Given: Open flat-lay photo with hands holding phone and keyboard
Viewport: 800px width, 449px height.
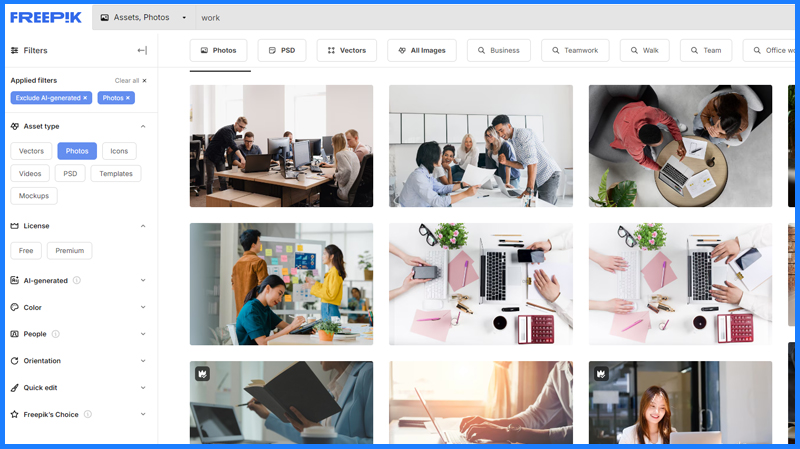Looking at the screenshot, I should pyautogui.click(x=481, y=284).
